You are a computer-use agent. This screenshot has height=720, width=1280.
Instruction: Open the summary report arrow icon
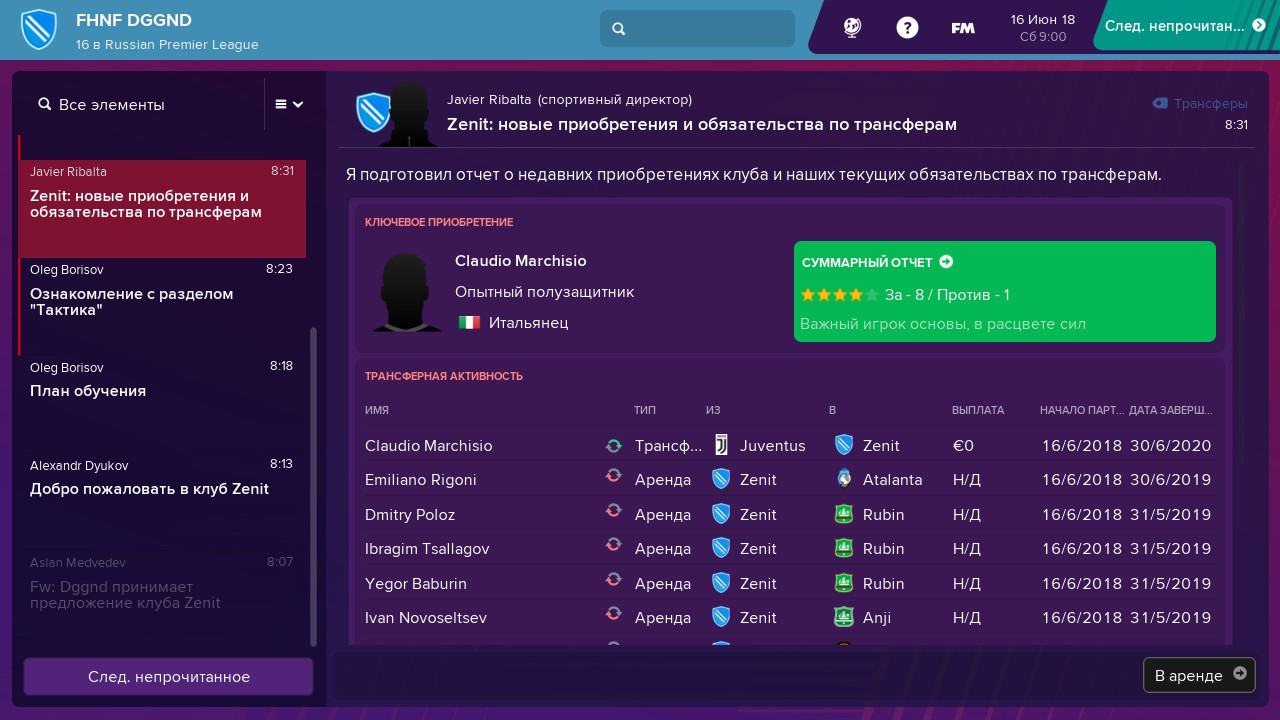(946, 262)
